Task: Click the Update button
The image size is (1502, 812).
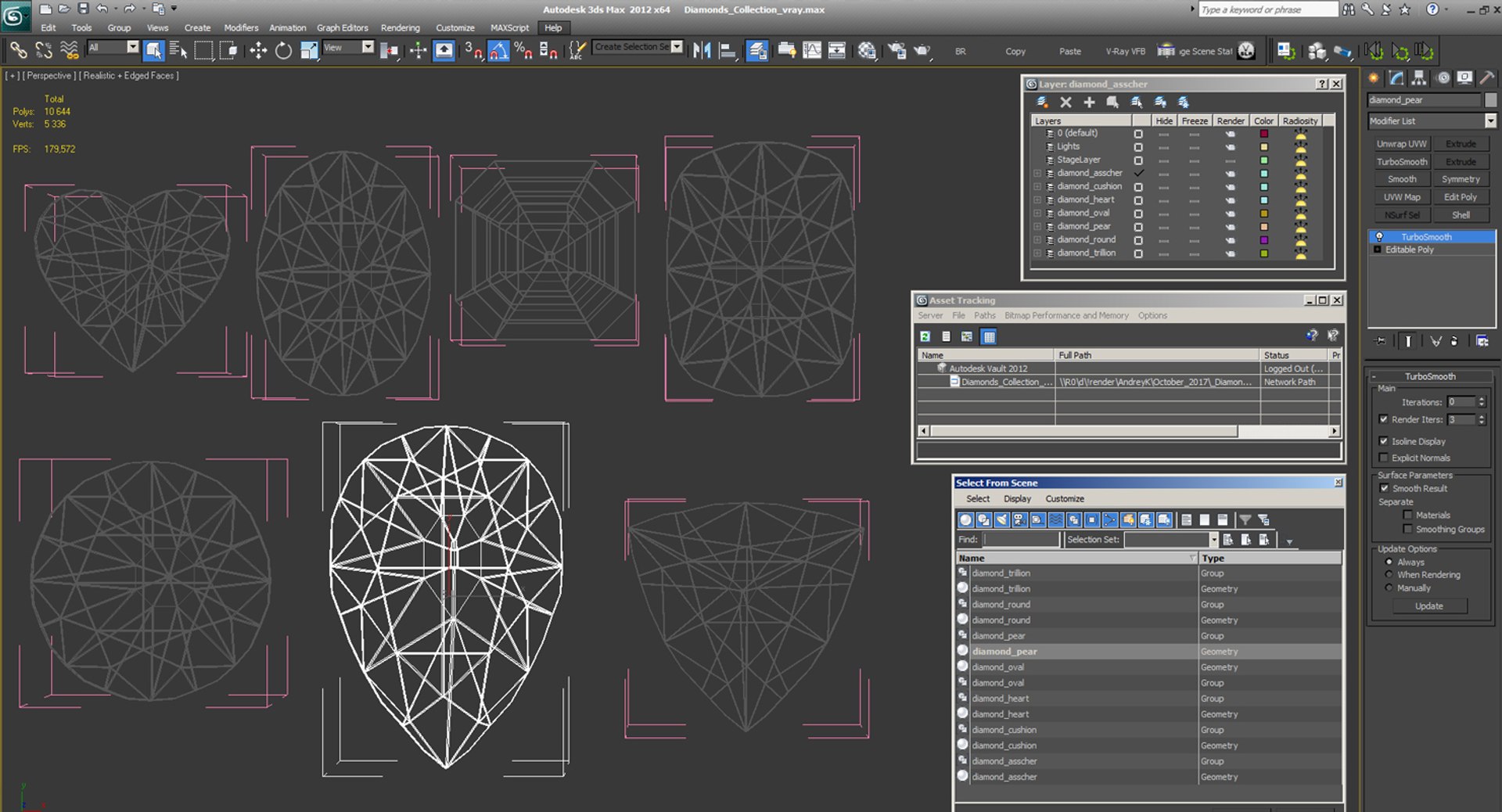Action: click(1428, 606)
